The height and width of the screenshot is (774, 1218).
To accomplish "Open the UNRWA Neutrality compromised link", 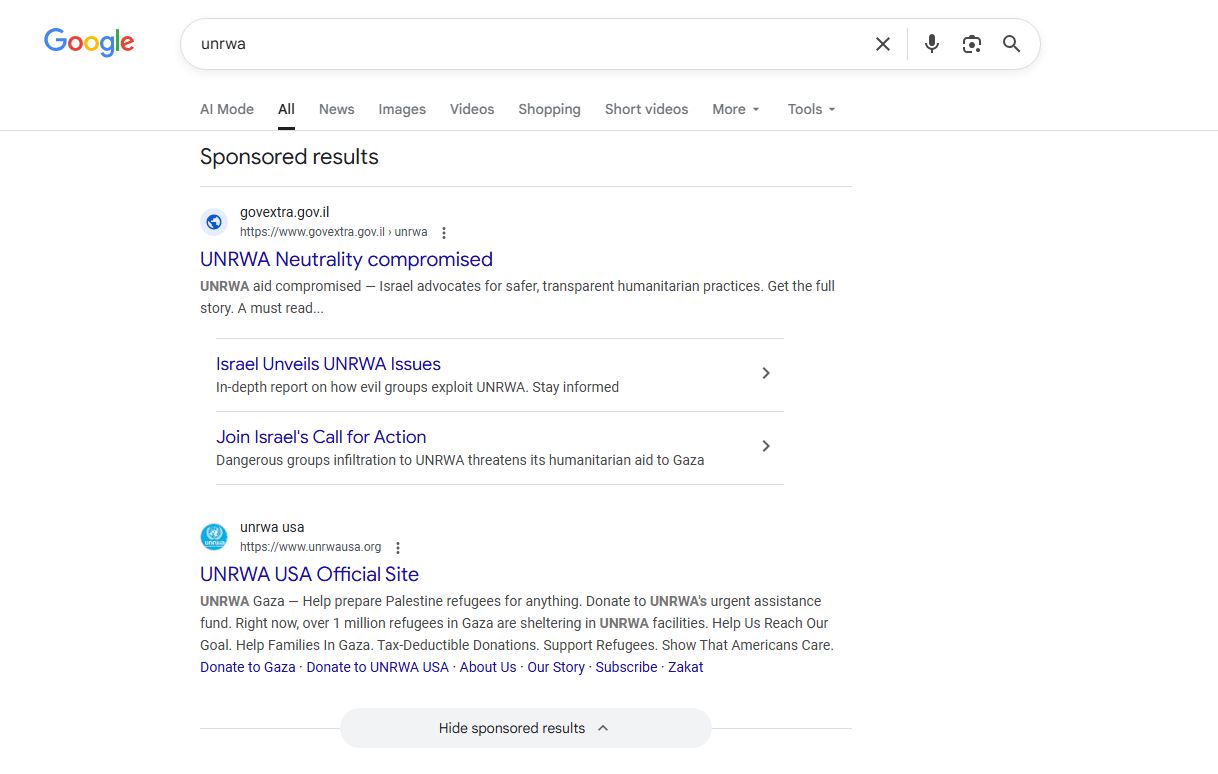I will (346, 259).
